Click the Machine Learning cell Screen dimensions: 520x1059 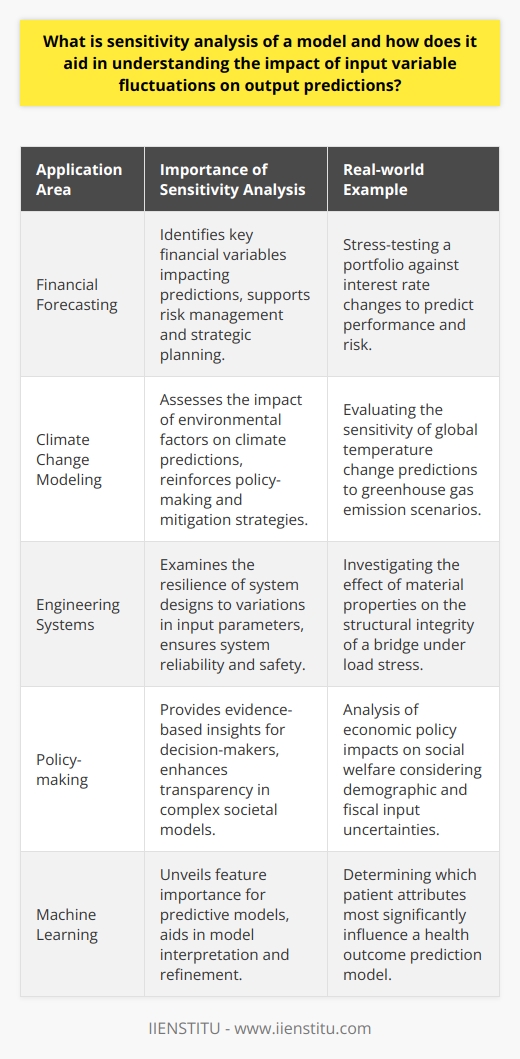82,923
